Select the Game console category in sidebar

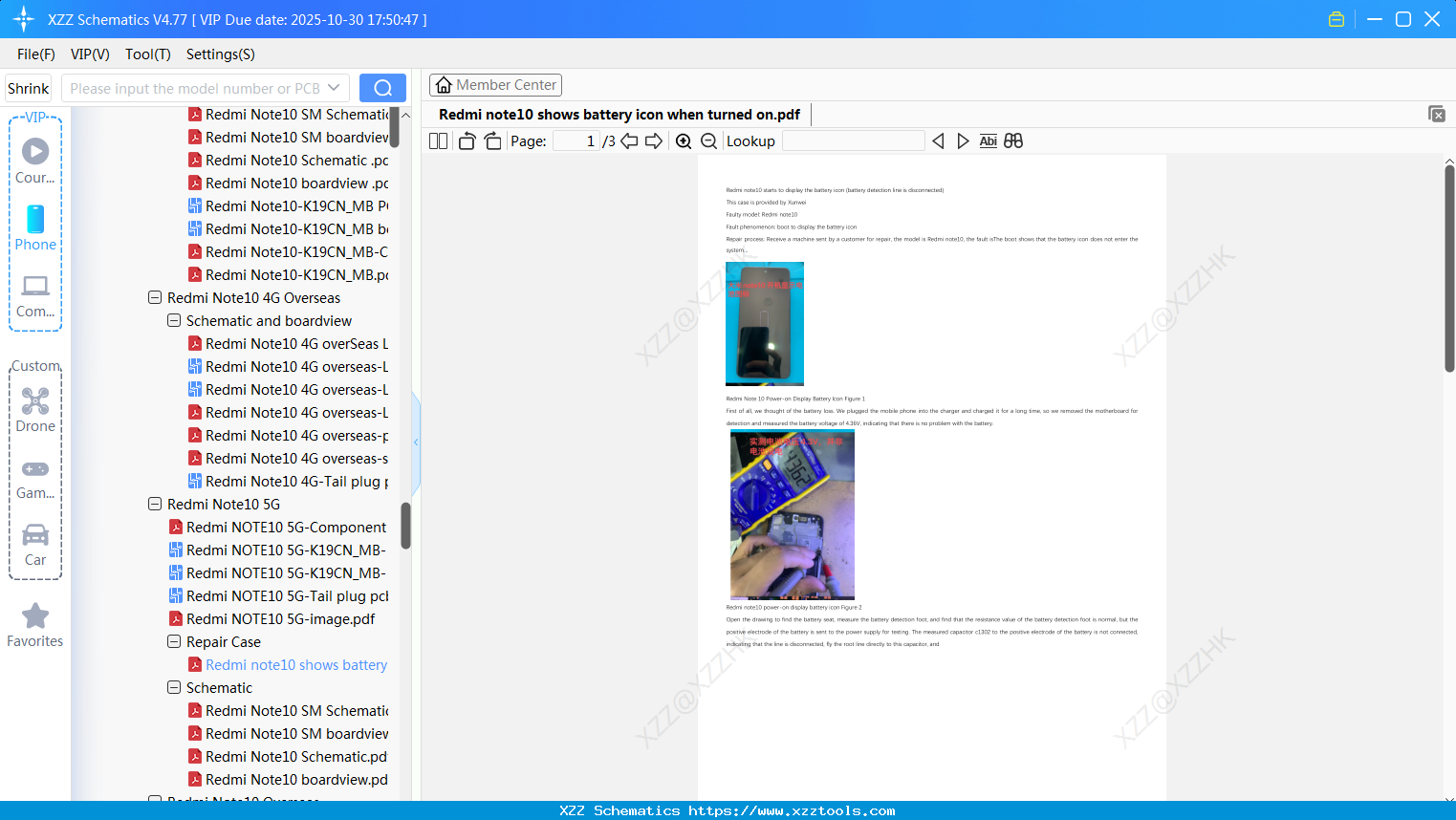tap(35, 479)
